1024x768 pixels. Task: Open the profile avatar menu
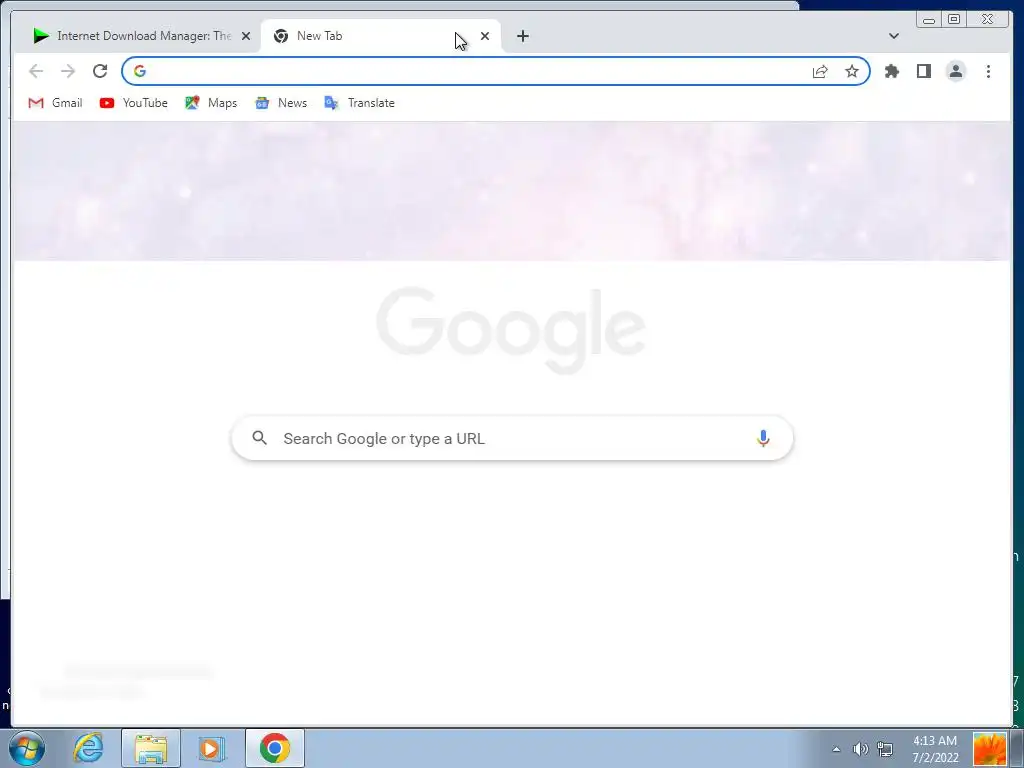point(955,71)
